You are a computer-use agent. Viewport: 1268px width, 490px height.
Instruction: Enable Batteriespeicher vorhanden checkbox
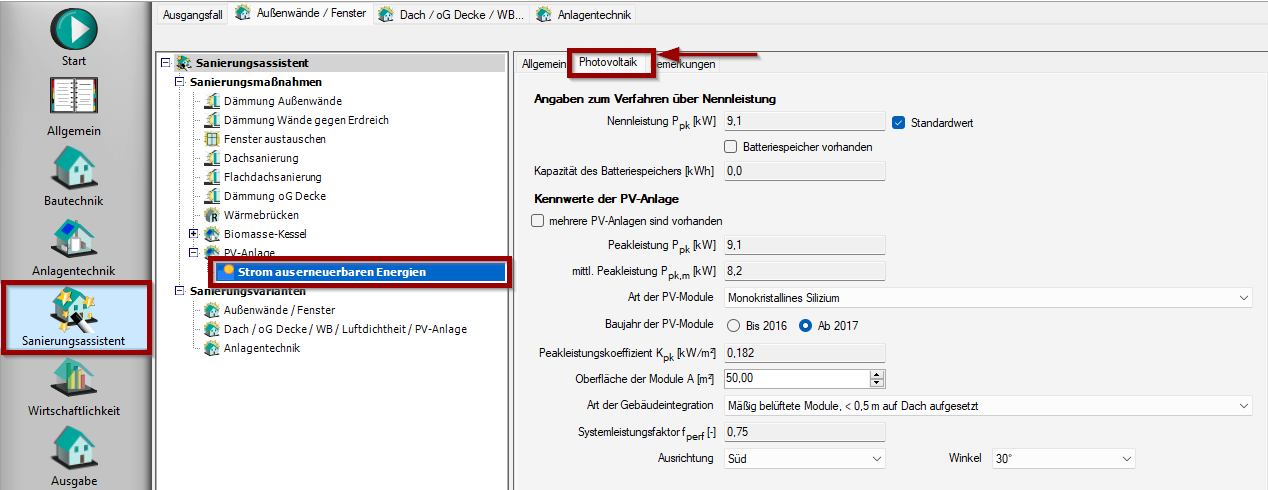(x=730, y=147)
